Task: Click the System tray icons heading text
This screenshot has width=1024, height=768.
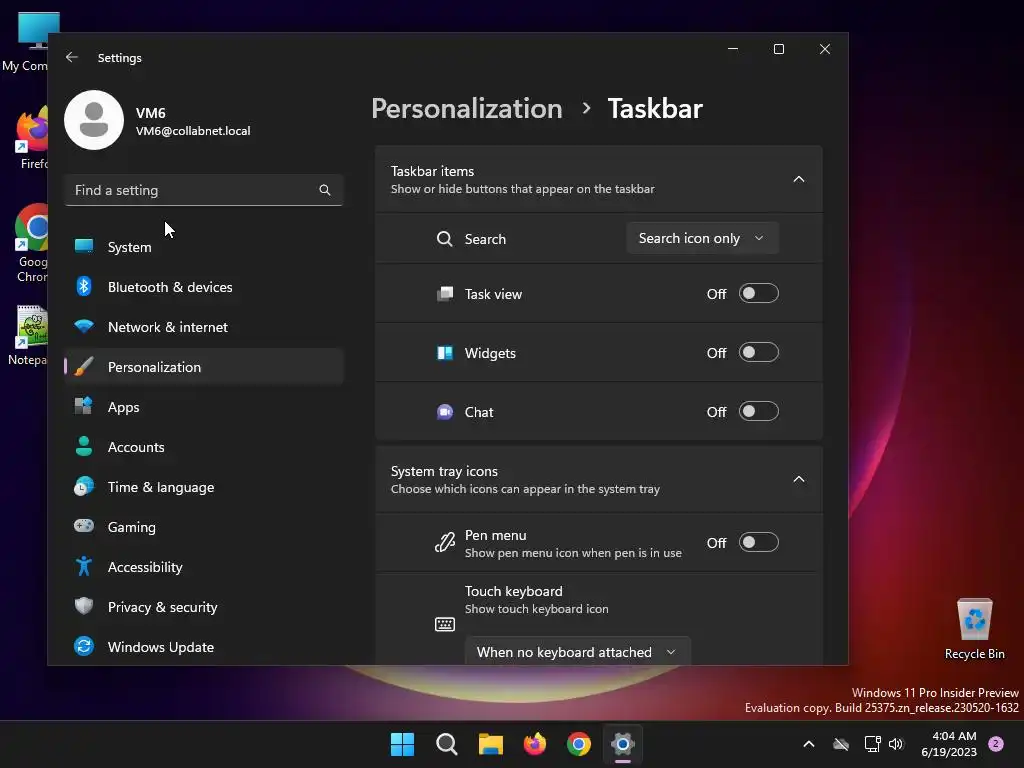Action: (444, 471)
